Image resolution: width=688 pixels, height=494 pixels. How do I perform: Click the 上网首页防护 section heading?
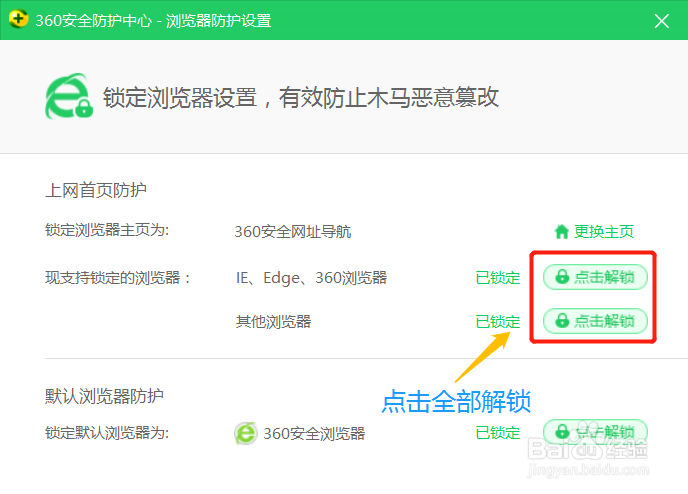[x=96, y=190]
